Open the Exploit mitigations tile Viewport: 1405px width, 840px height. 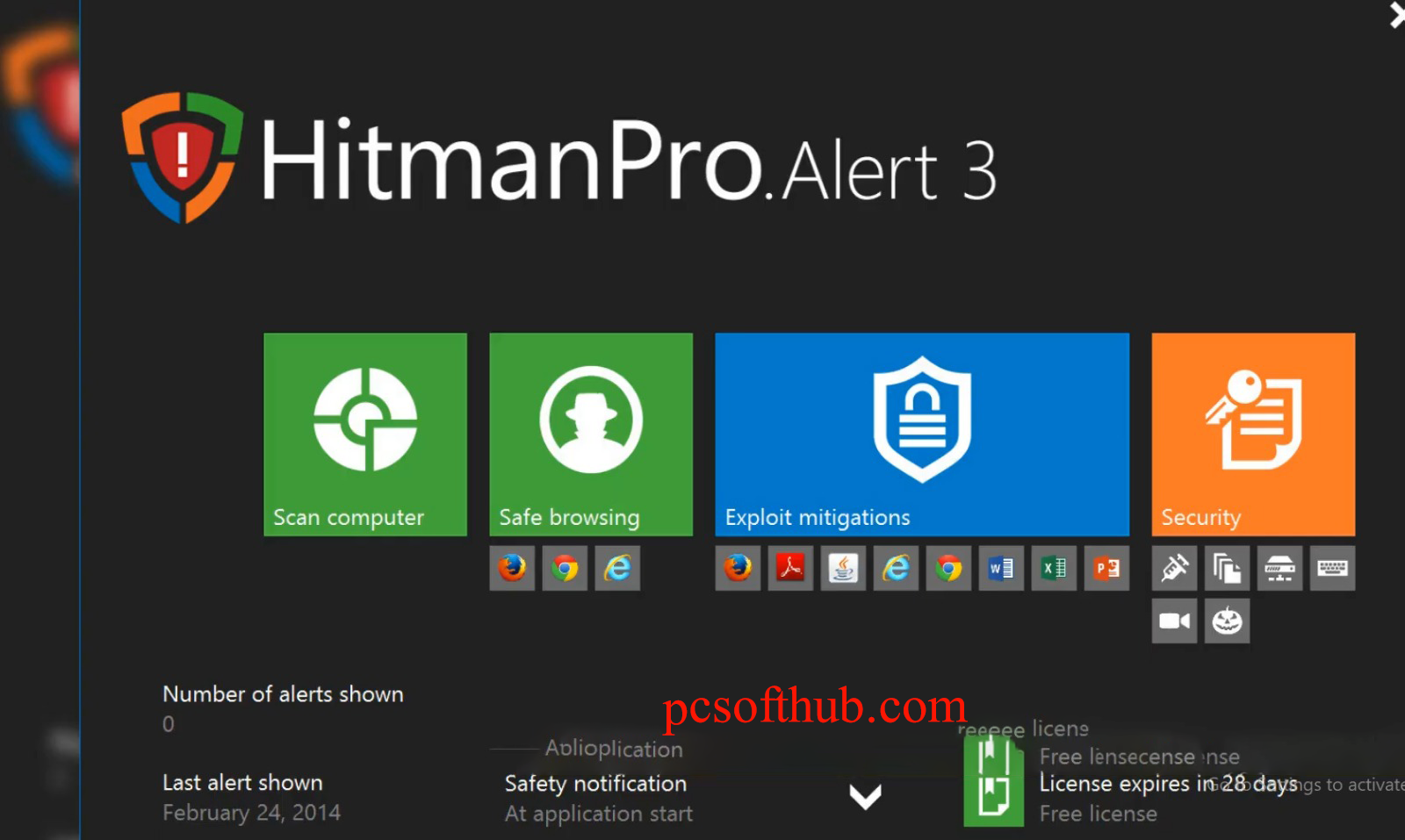tap(922, 434)
